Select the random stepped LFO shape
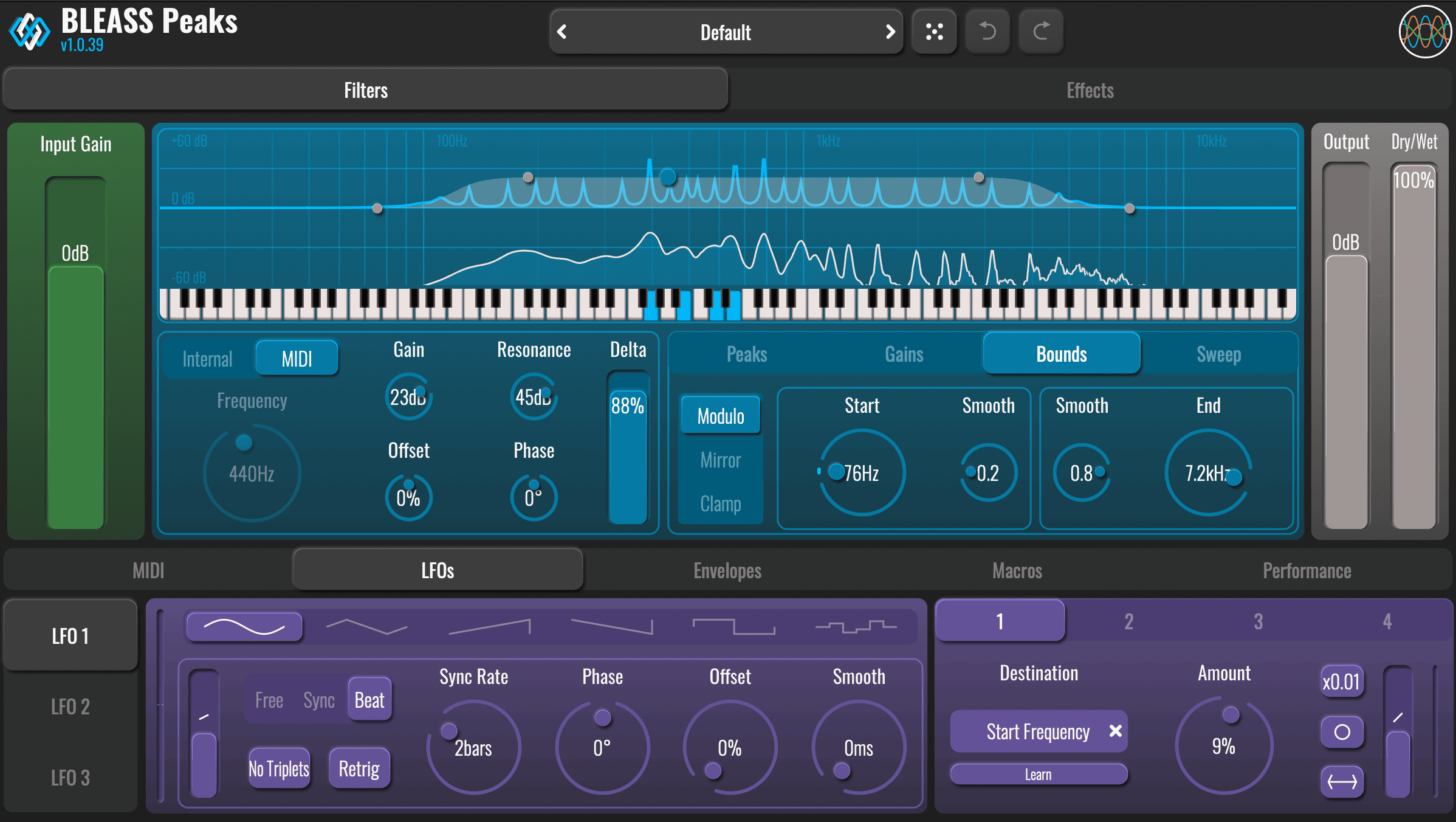This screenshot has width=1456, height=822. pos(856,626)
